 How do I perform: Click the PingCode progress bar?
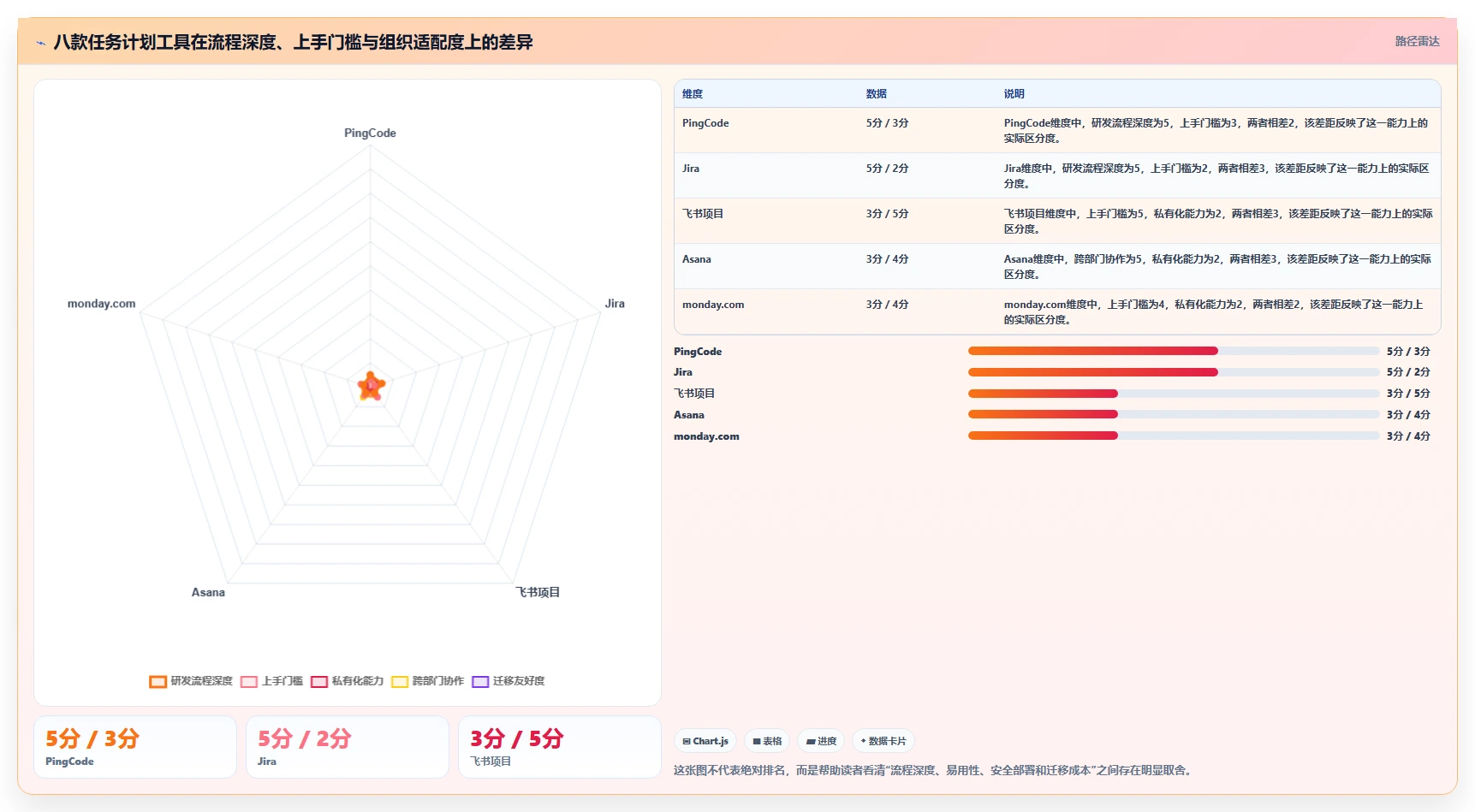1174,351
